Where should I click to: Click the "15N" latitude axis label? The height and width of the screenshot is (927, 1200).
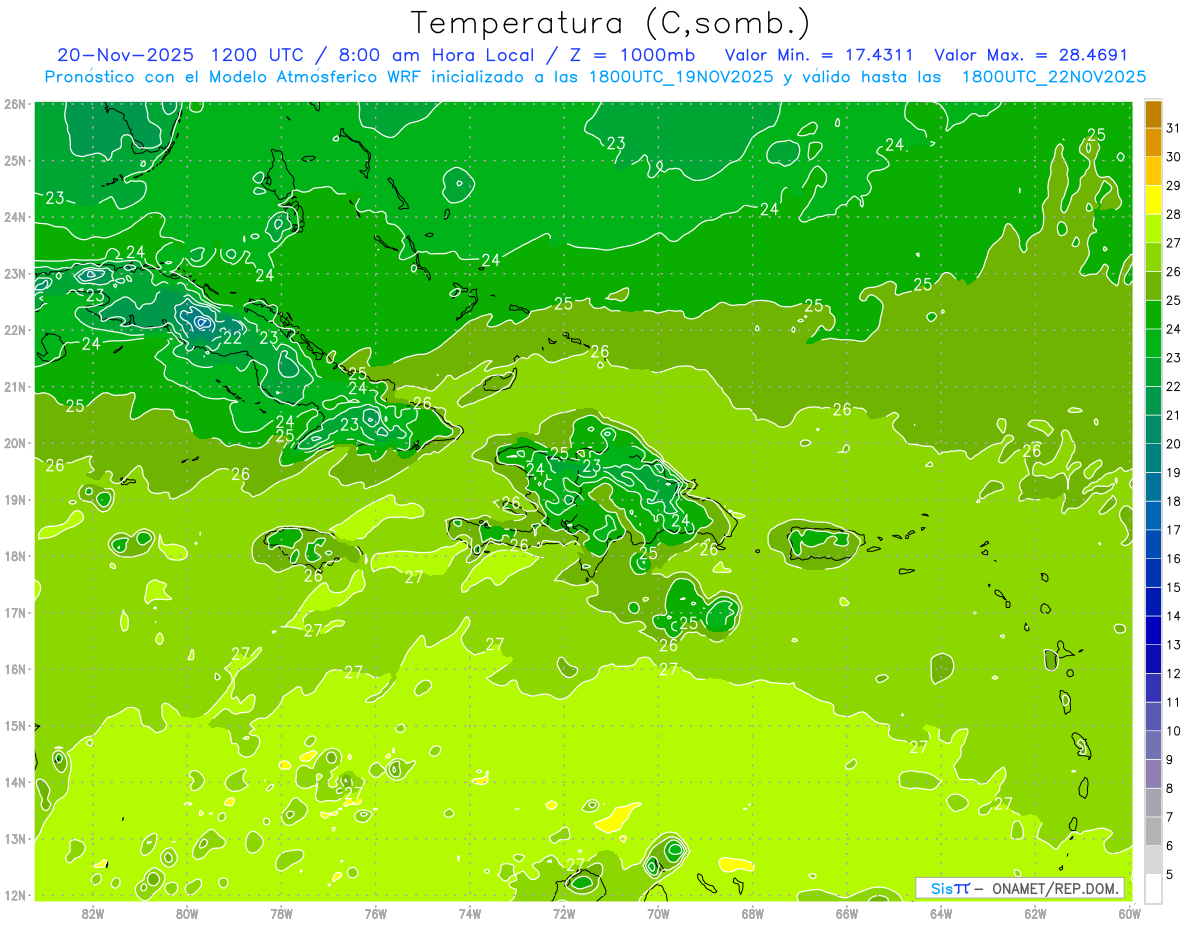coord(15,726)
